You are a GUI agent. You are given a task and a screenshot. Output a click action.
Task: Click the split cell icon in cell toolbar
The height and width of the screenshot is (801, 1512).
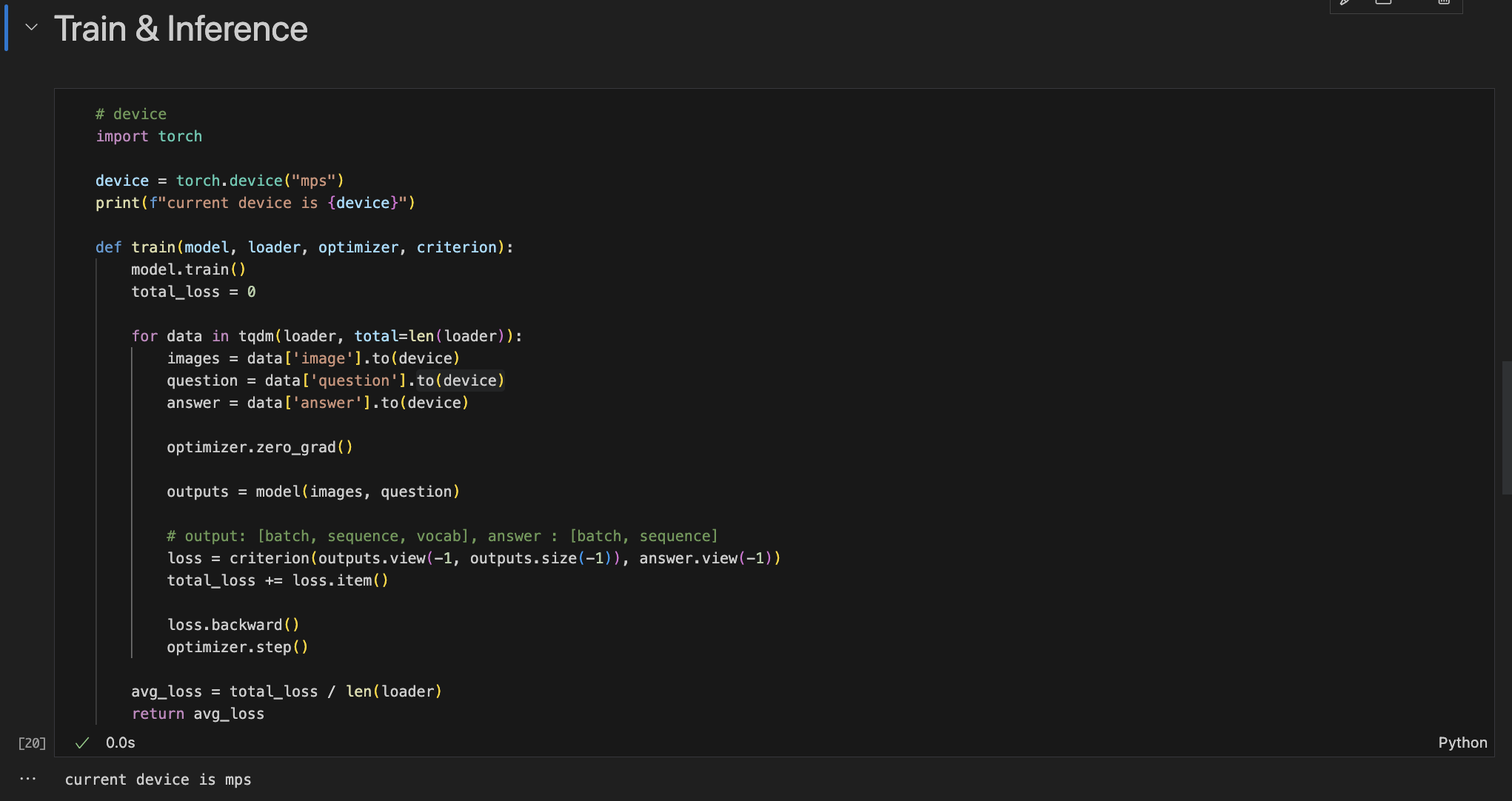(x=1383, y=2)
